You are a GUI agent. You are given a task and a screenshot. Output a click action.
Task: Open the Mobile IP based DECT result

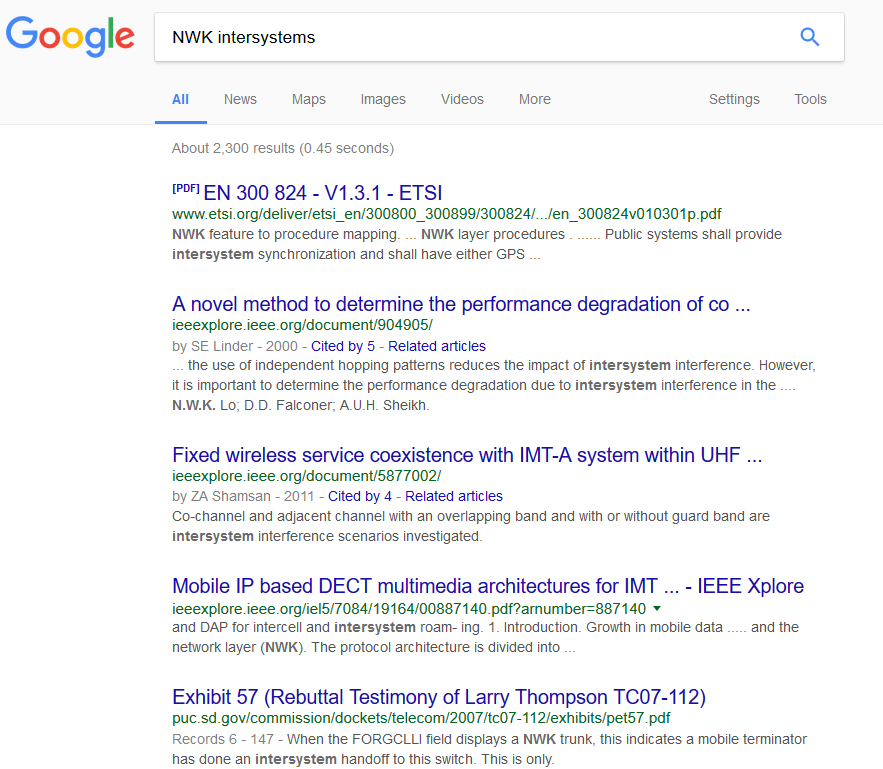point(488,586)
